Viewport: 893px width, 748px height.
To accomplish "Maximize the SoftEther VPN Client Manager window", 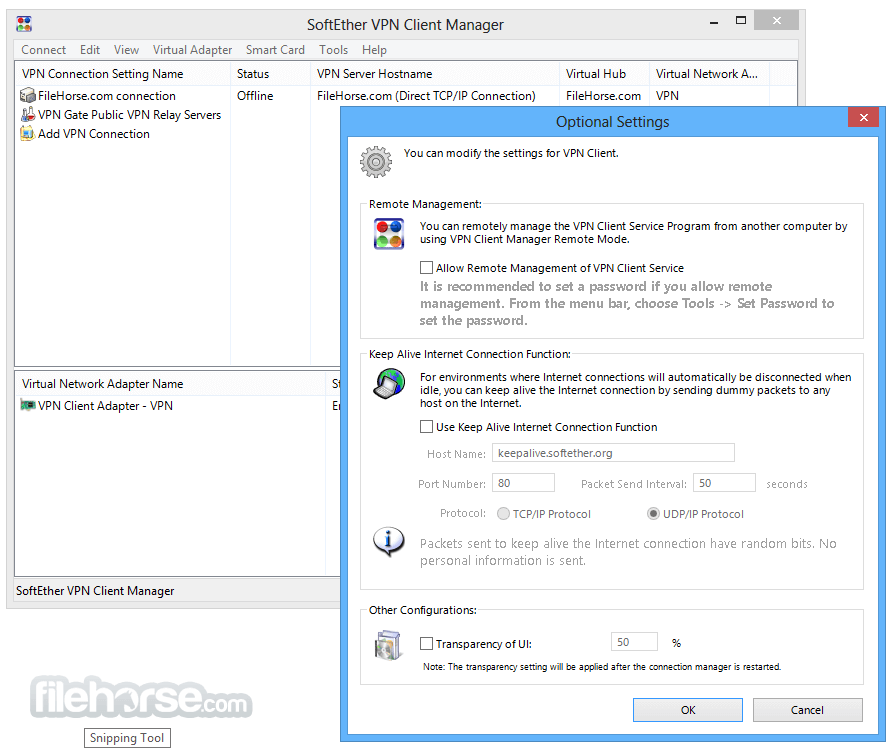I will pyautogui.click(x=740, y=21).
